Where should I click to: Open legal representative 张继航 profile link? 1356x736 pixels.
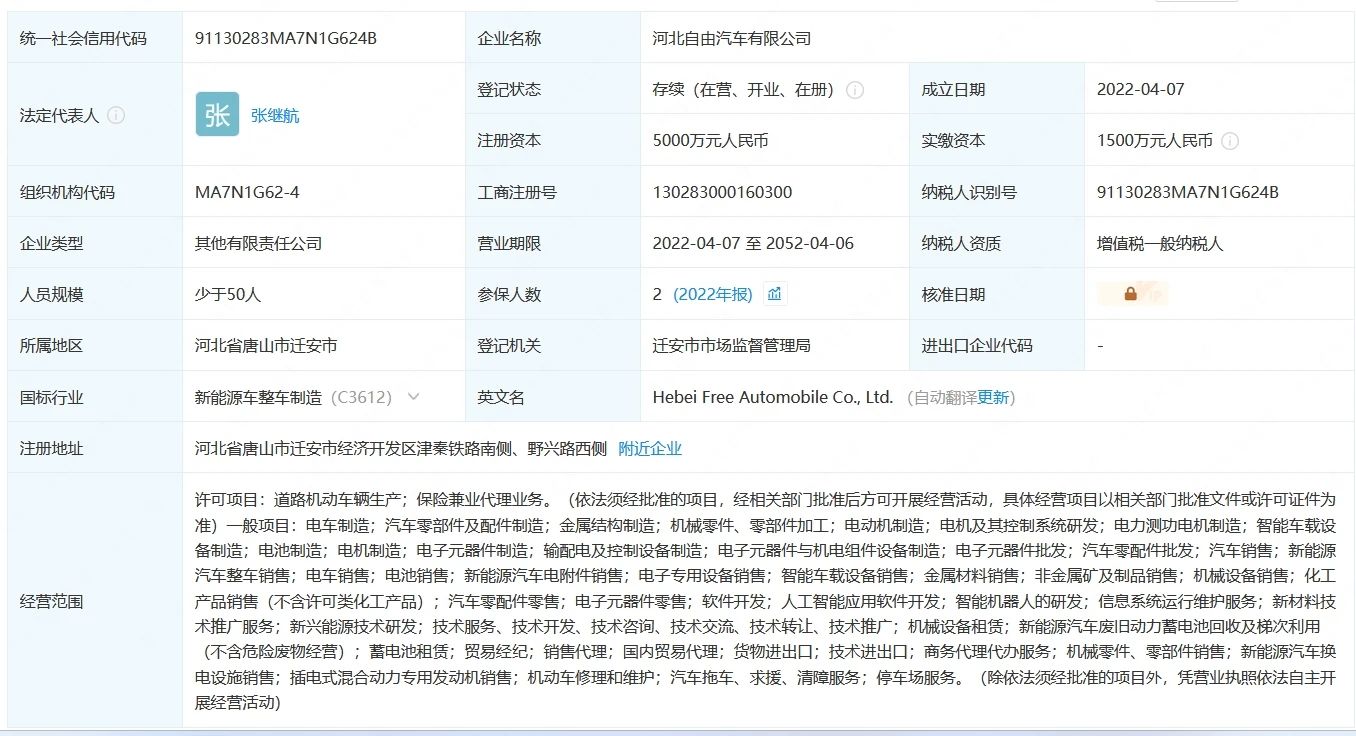pos(275,115)
